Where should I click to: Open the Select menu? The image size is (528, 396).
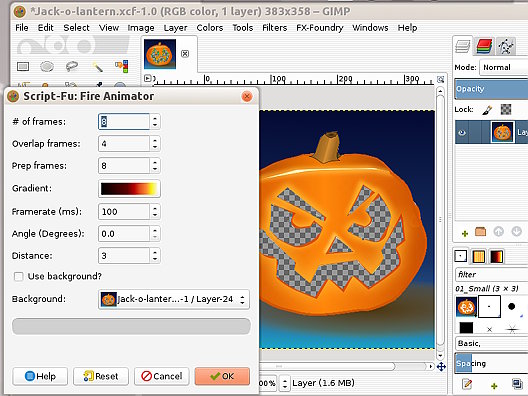(x=76, y=28)
